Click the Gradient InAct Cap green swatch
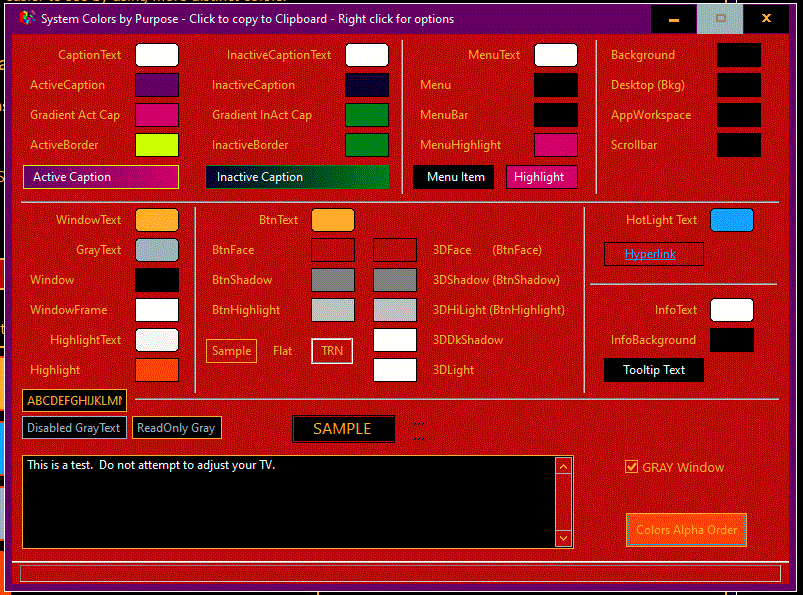Image resolution: width=803 pixels, height=595 pixels. click(367, 115)
